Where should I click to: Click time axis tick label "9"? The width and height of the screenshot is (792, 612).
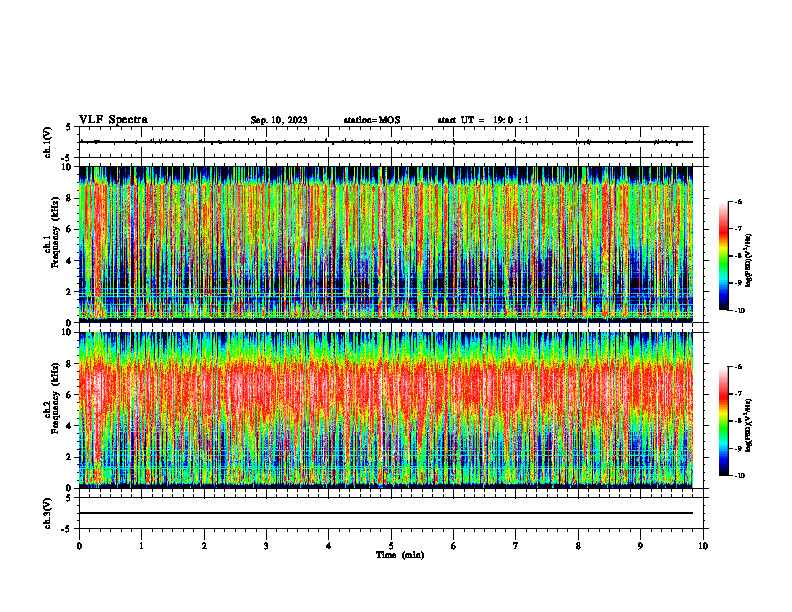click(x=640, y=546)
